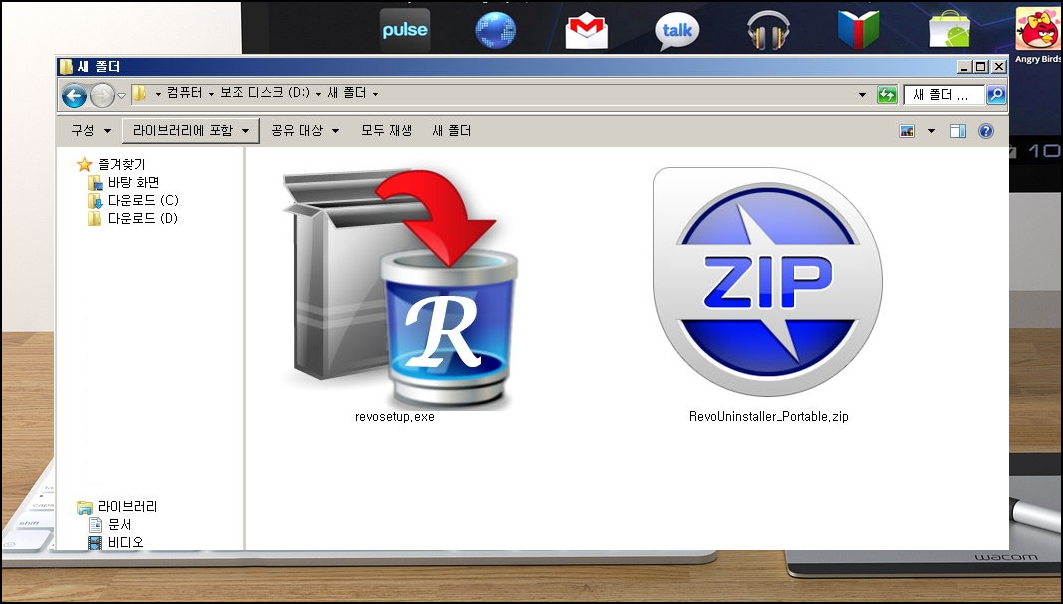Open 문서 library
1063x604 pixels.
pyautogui.click(x=119, y=525)
